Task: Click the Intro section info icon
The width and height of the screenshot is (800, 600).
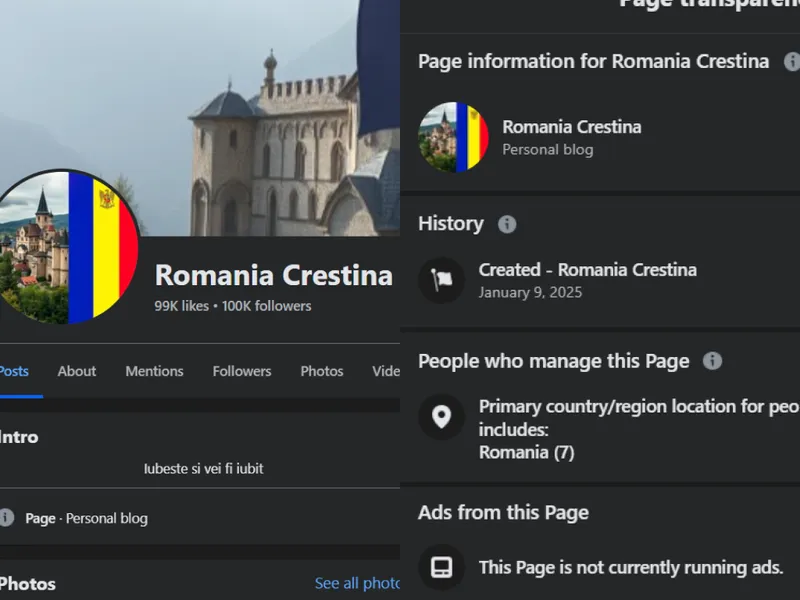Action: pos(7,518)
